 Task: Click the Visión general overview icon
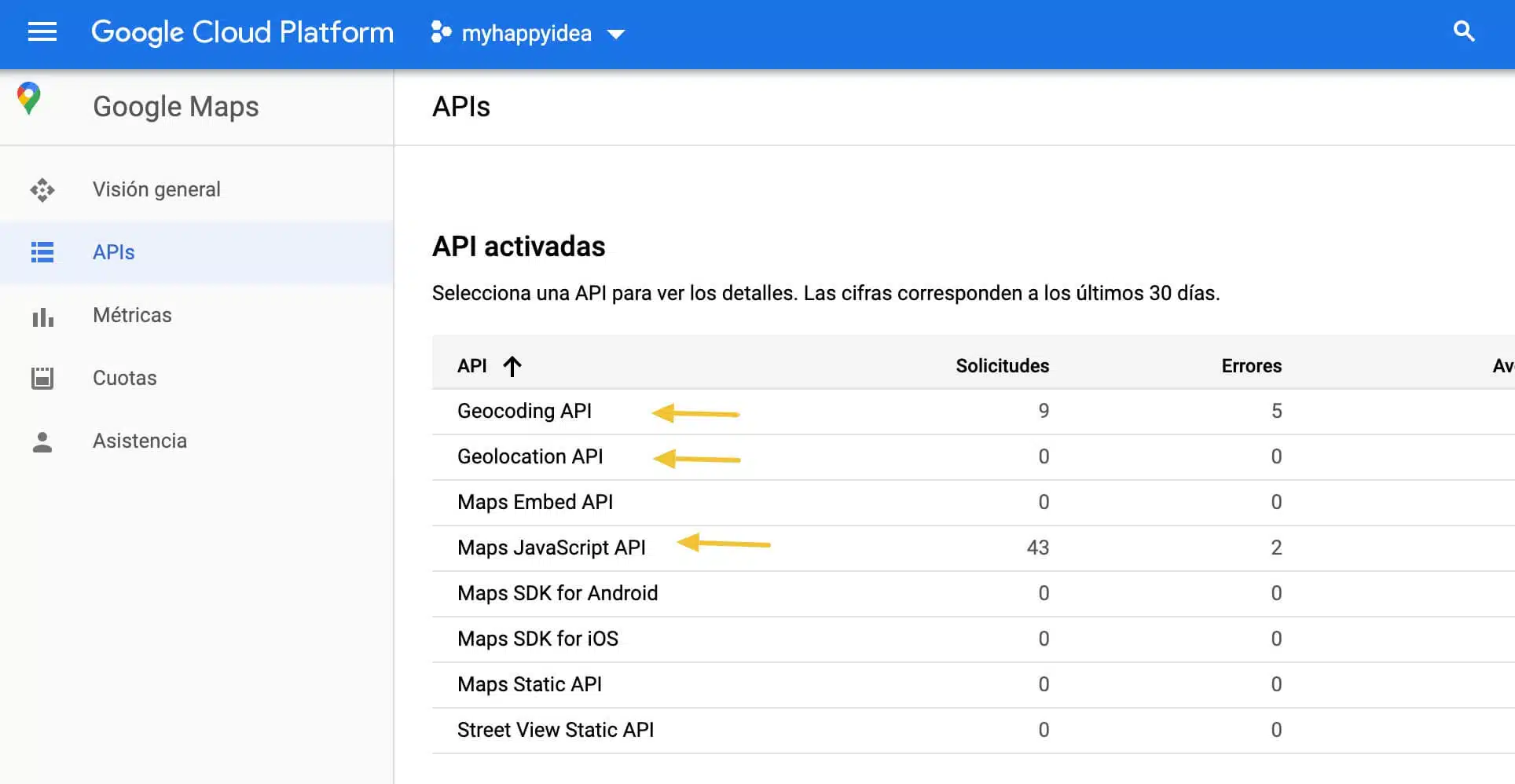coord(42,190)
